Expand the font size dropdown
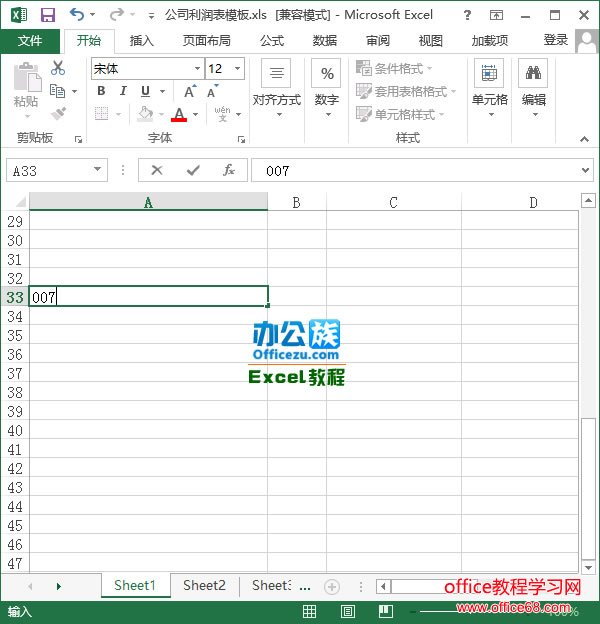The height and width of the screenshot is (624, 600). click(238, 68)
